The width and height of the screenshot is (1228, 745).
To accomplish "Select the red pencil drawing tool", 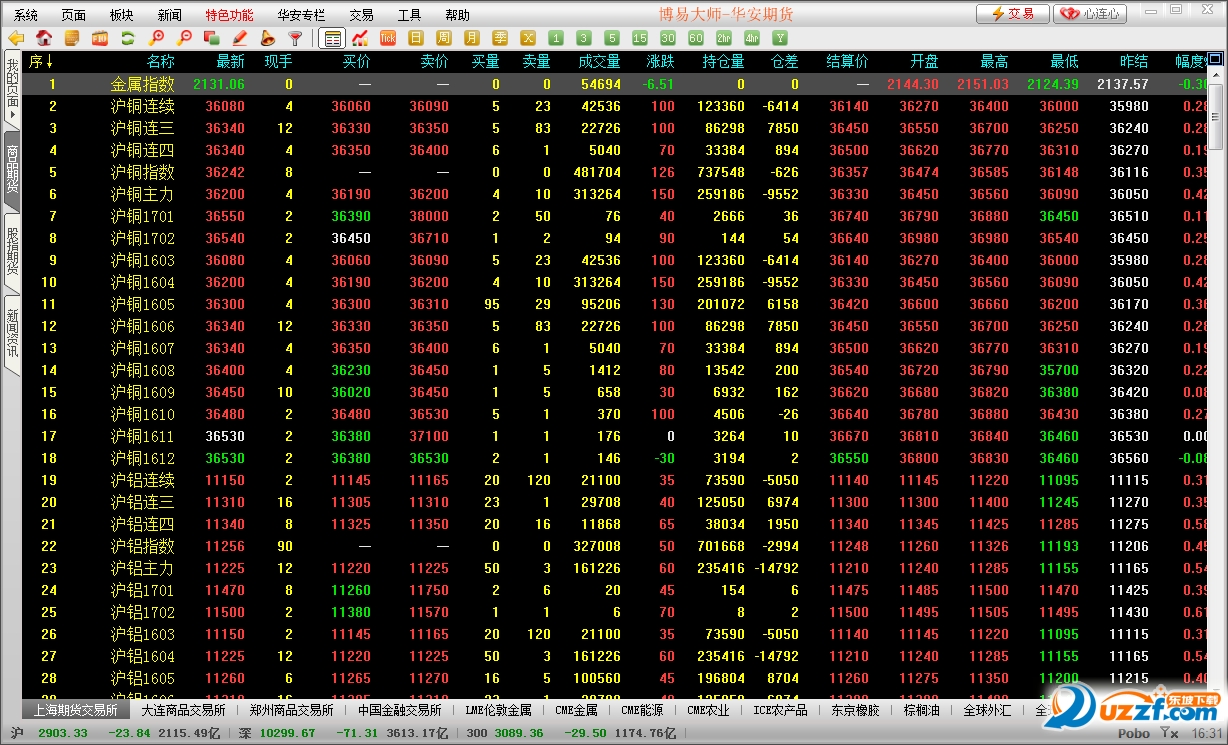I will (x=240, y=39).
